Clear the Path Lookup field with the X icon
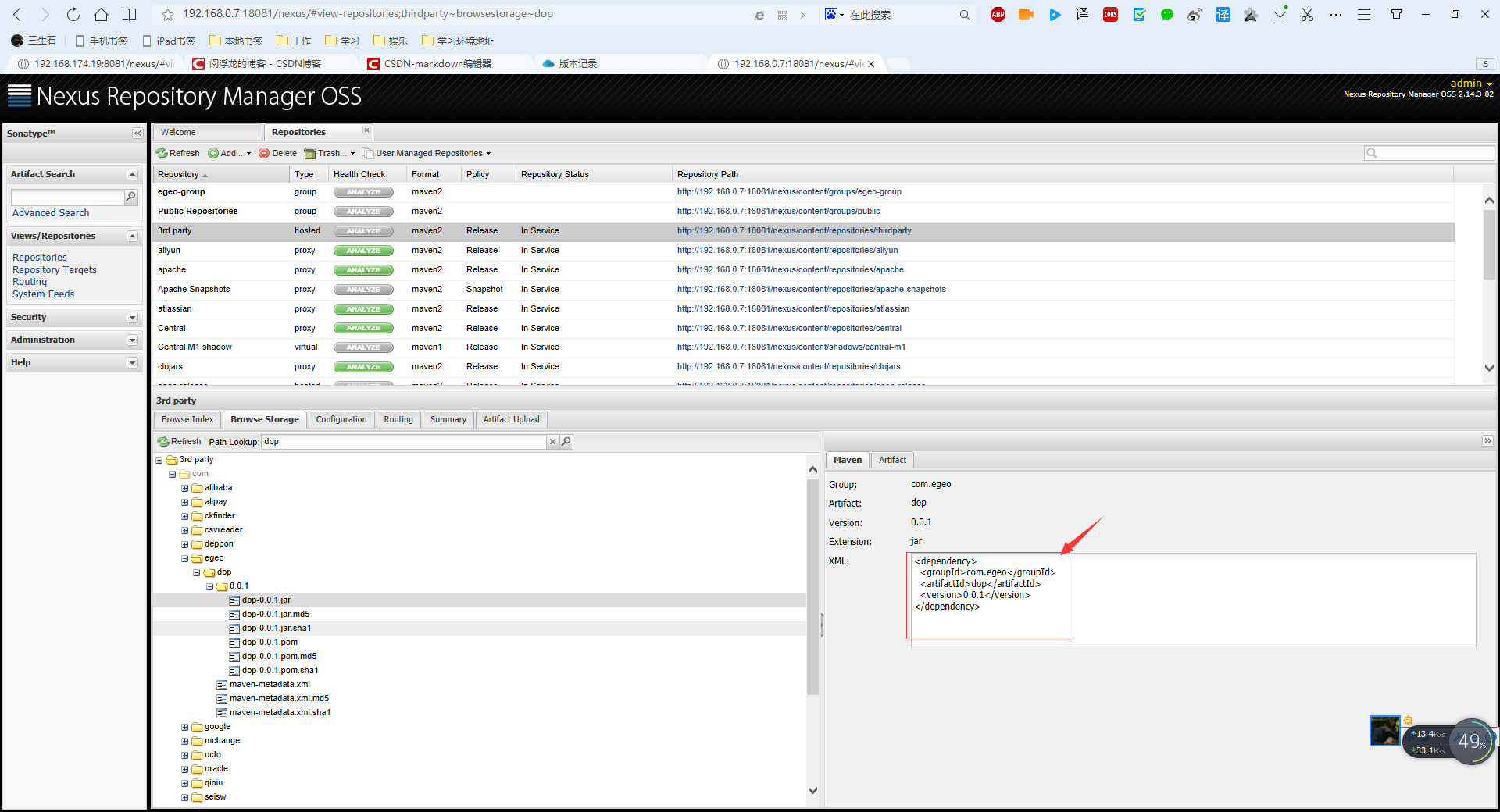Image resolution: width=1500 pixels, height=812 pixels. coord(552,442)
